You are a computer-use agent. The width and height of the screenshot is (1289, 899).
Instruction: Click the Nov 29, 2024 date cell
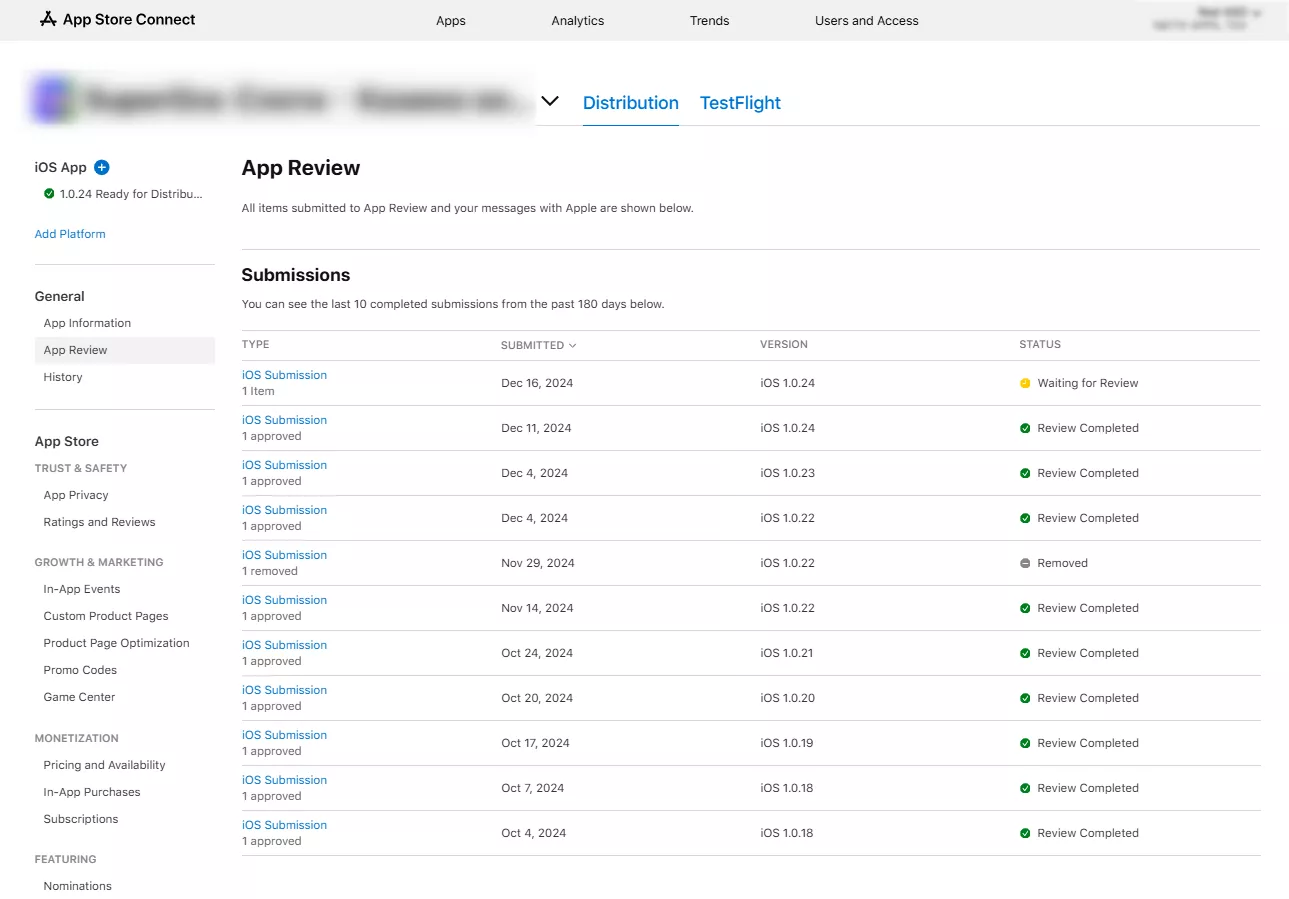538,563
